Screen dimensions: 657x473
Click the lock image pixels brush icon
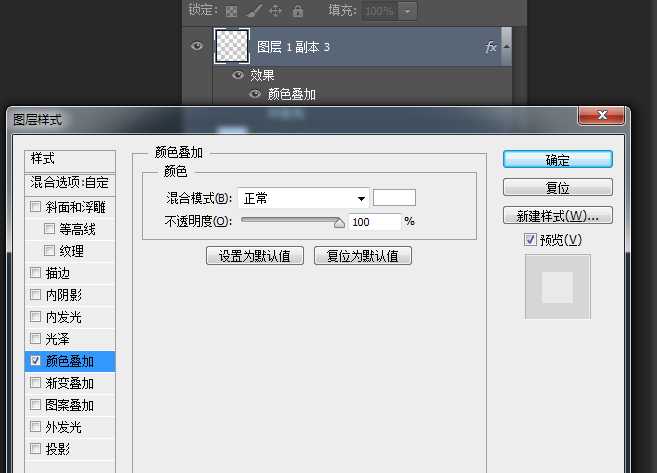(x=253, y=11)
